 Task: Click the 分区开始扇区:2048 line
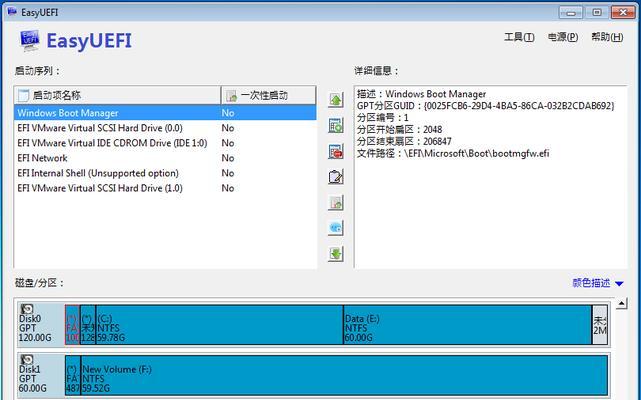399,130
